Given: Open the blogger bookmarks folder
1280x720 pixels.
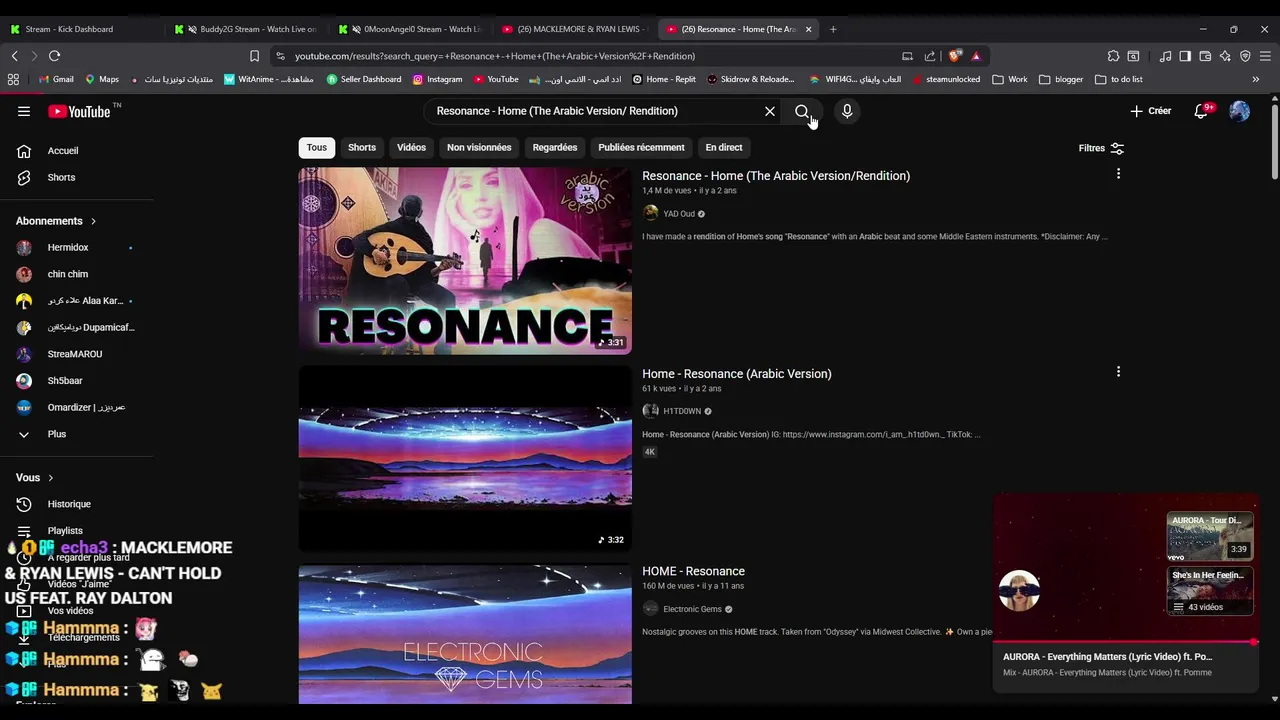Looking at the screenshot, I should coord(1061,79).
